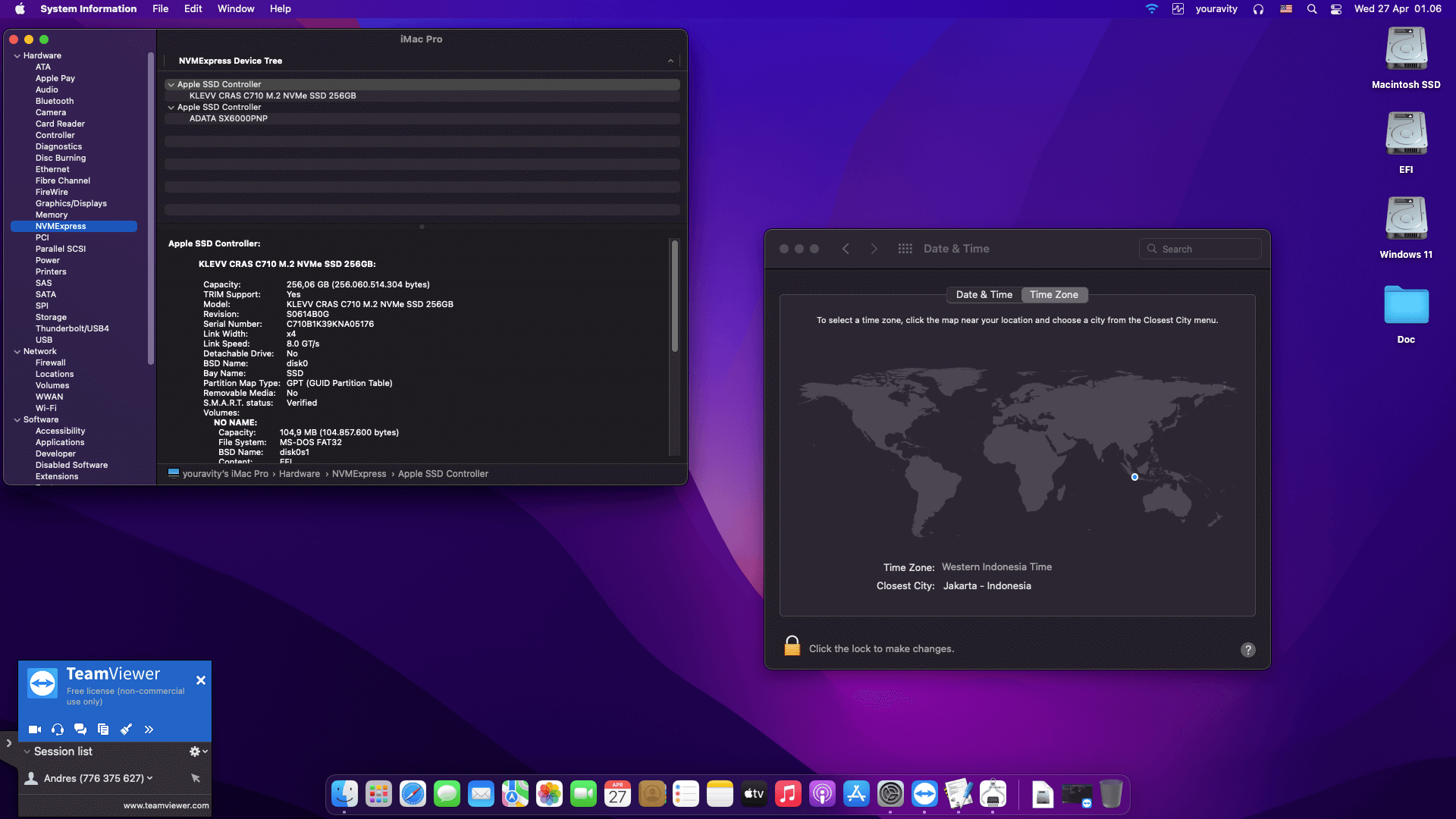
Task: Collapse Software section in sidebar
Action: [17, 420]
